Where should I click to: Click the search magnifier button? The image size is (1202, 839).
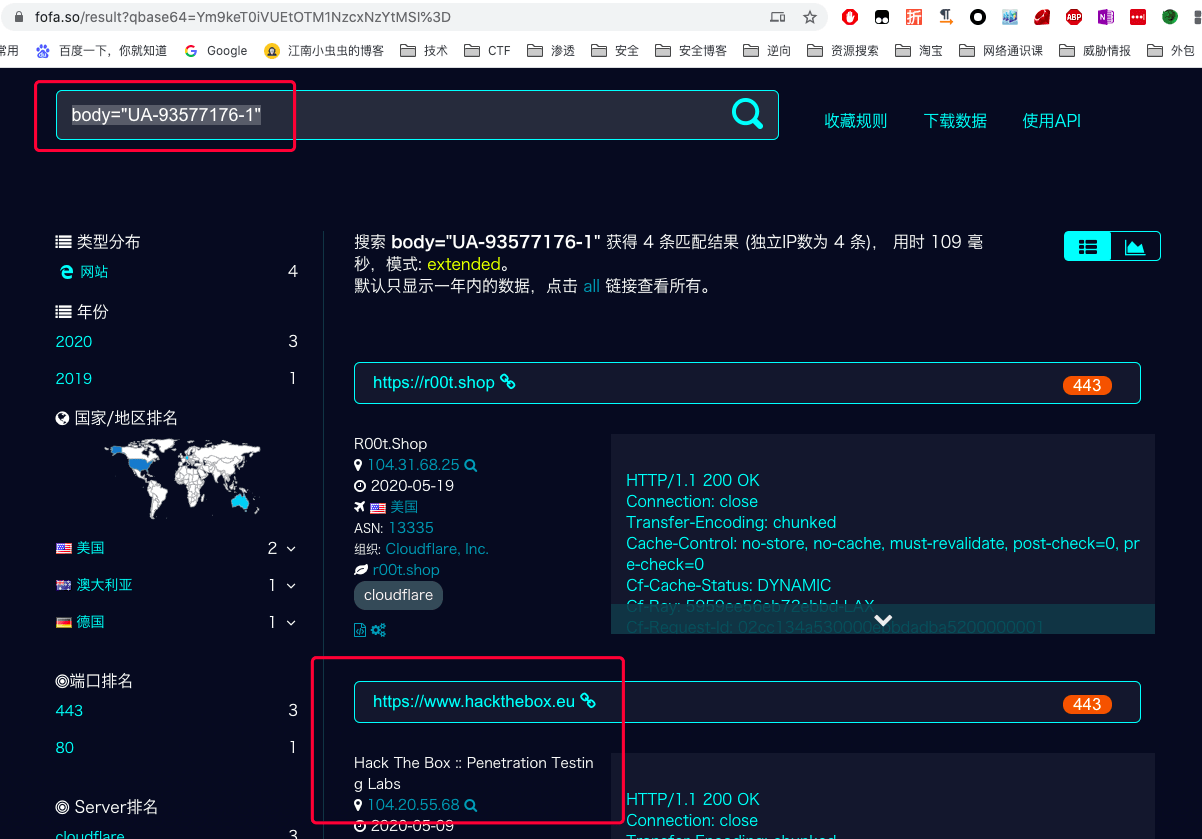pos(747,114)
